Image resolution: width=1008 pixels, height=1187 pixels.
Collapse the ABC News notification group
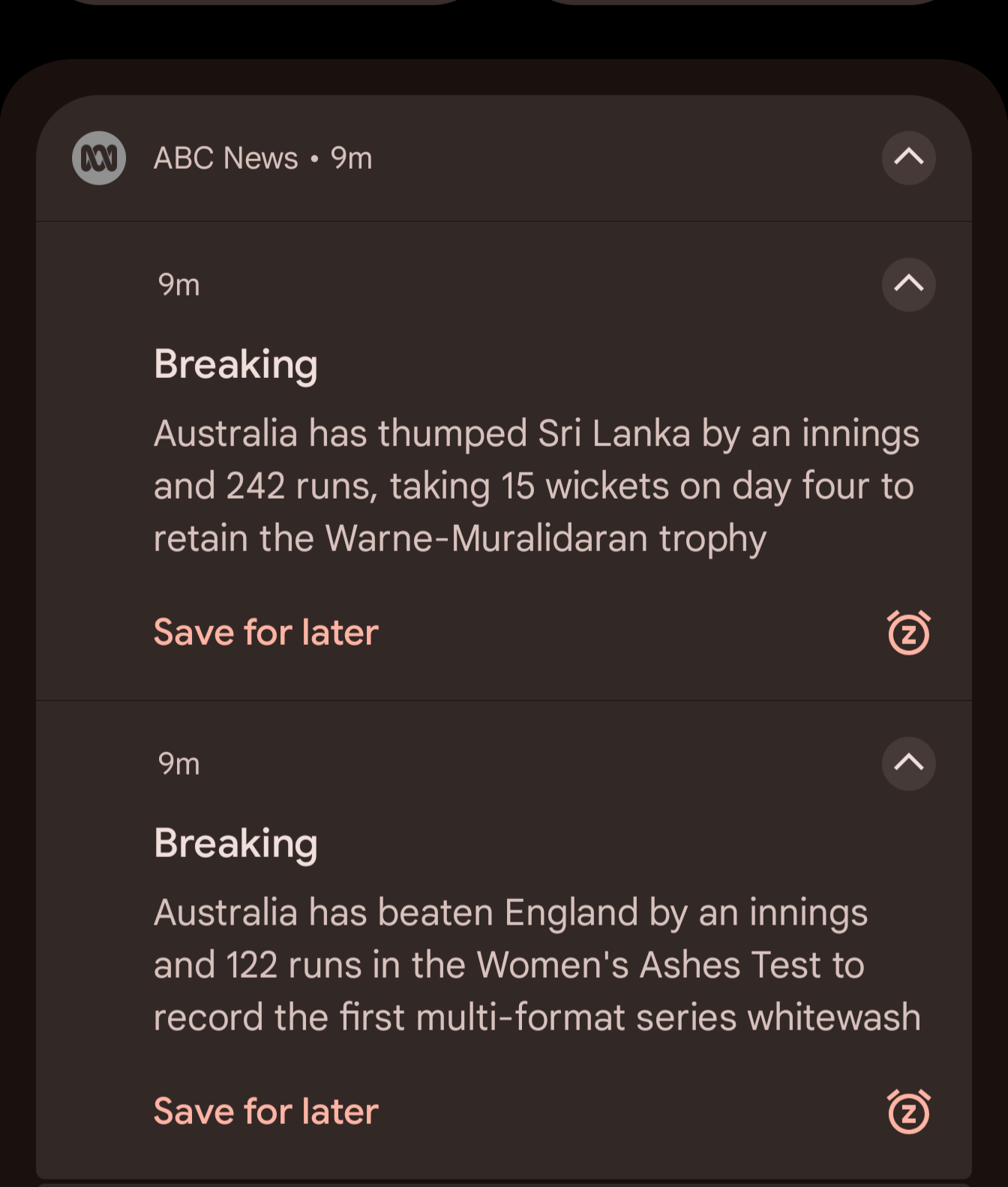click(908, 157)
